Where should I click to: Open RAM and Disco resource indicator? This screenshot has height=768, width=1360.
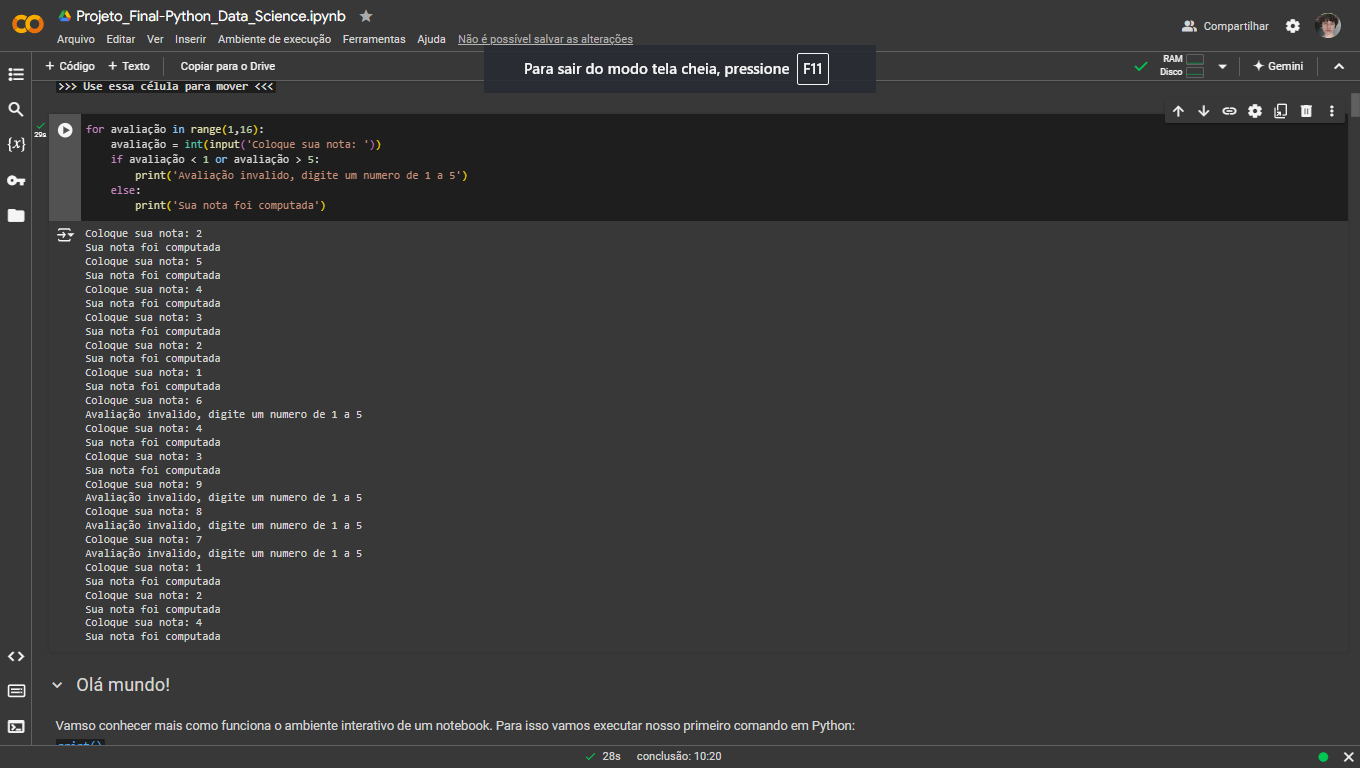[x=1182, y=66]
